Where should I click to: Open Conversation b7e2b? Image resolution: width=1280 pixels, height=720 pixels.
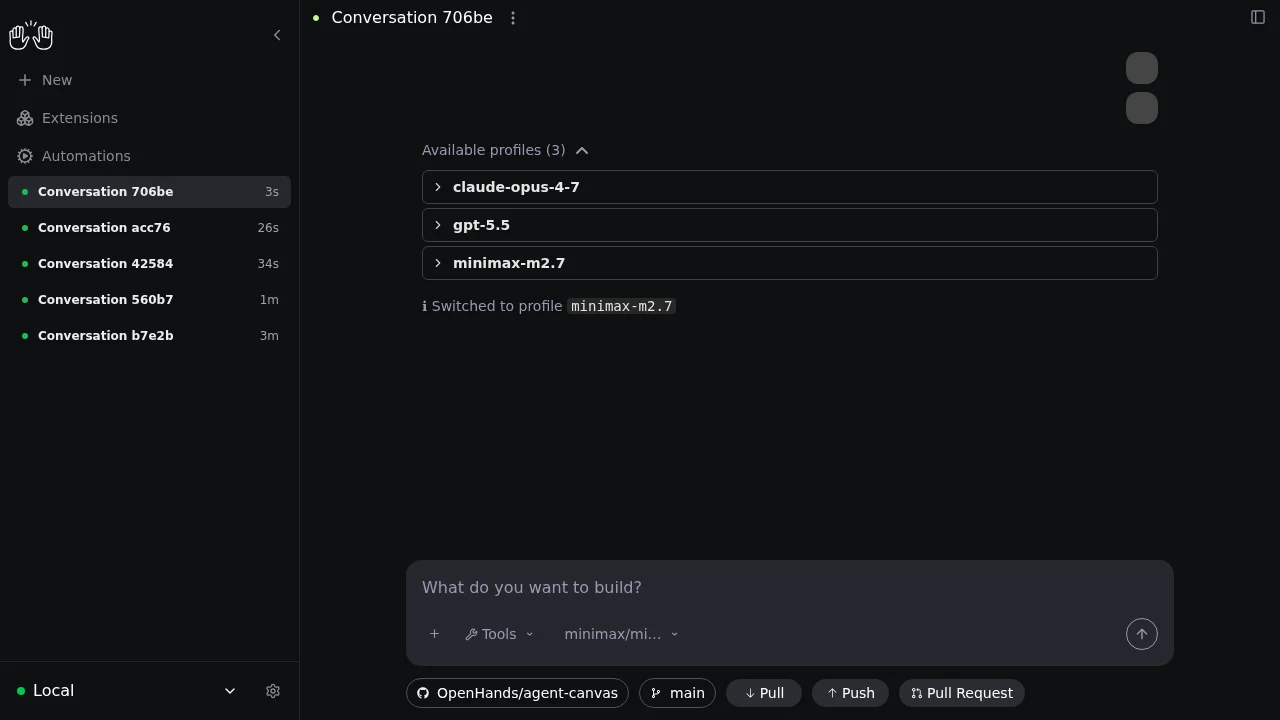[x=149, y=336]
